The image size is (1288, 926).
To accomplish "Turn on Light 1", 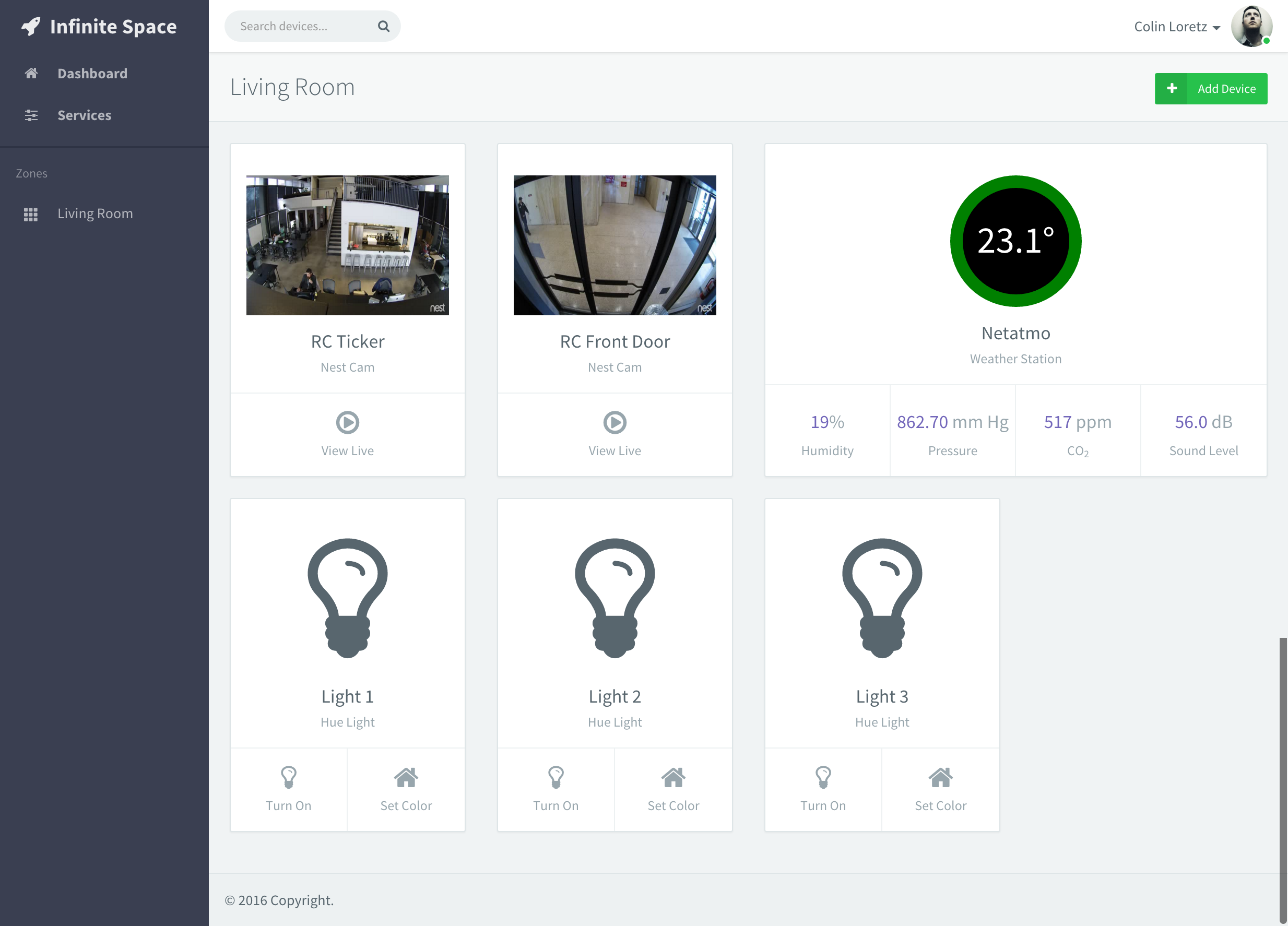I will click(x=289, y=789).
